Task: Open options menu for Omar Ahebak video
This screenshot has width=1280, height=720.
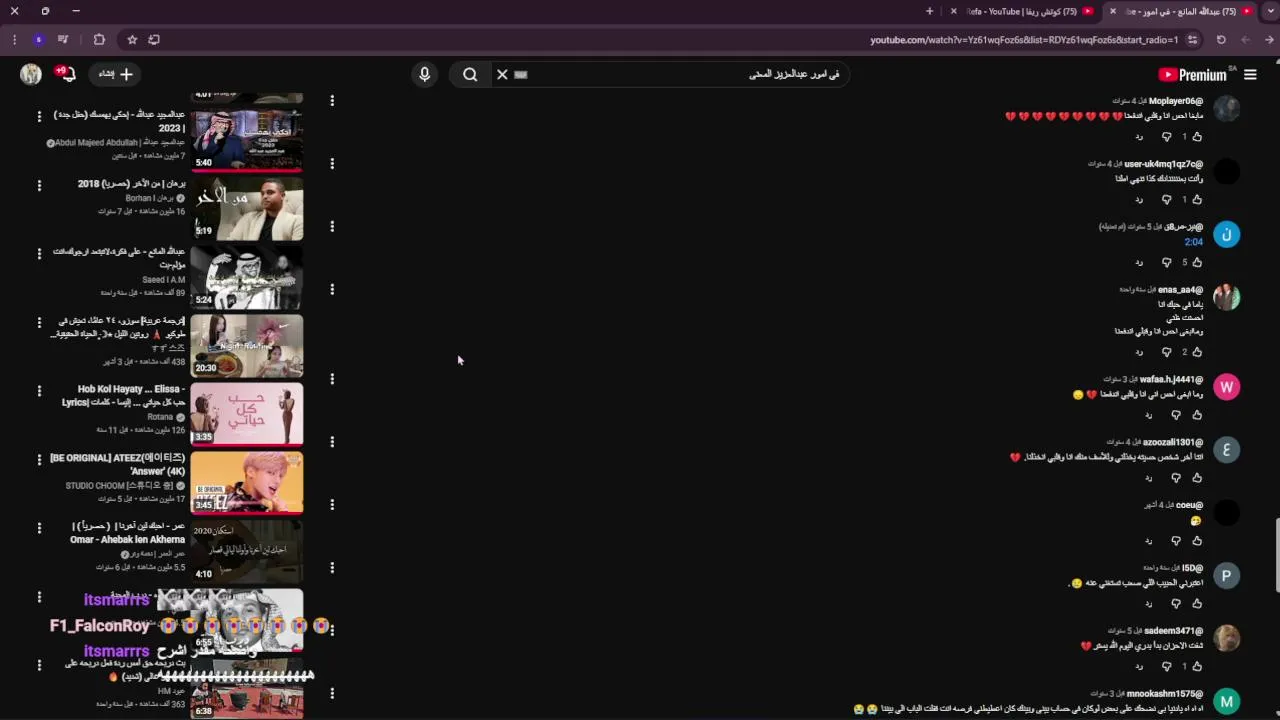Action: [x=39, y=527]
